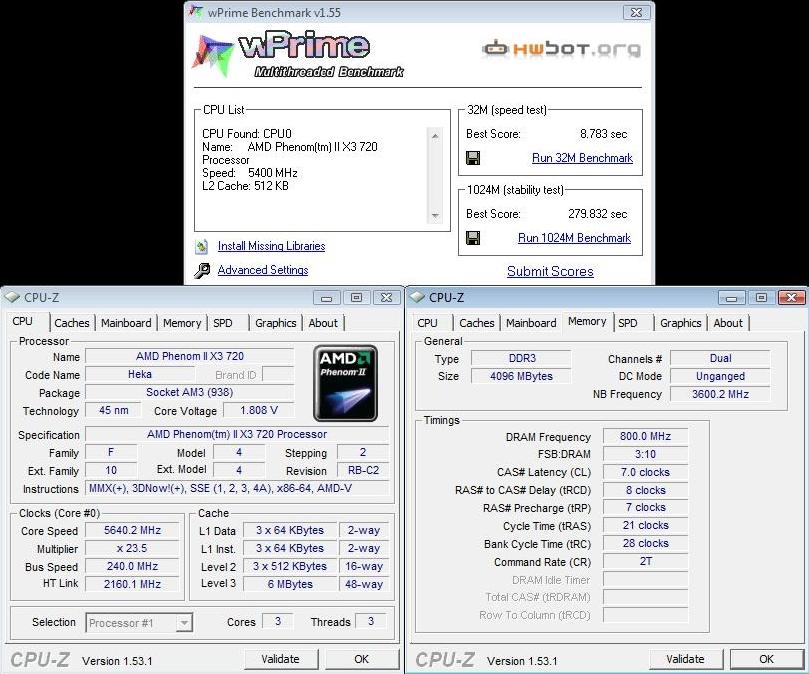Click OK in left CPU-Z window

[362, 659]
